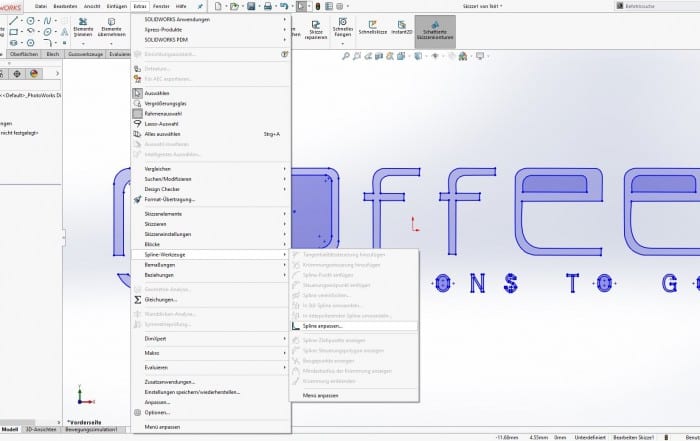This screenshot has height=441, width=700.
Task: Toggle Schattierte Skizzenkonturen button
Action: point(435,31)
